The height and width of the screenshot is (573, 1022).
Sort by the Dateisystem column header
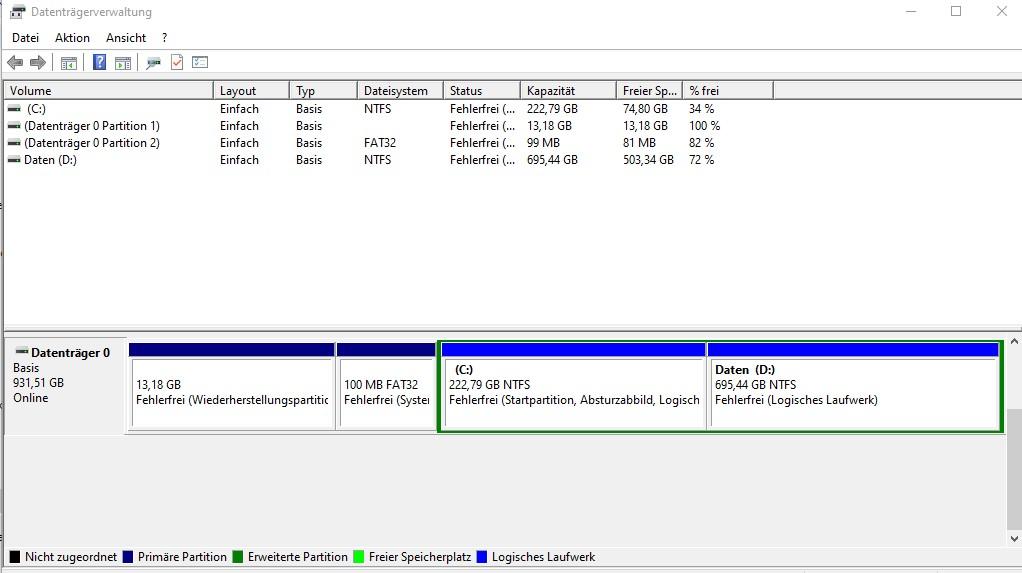pyautogui.click(x=400, y=91)
